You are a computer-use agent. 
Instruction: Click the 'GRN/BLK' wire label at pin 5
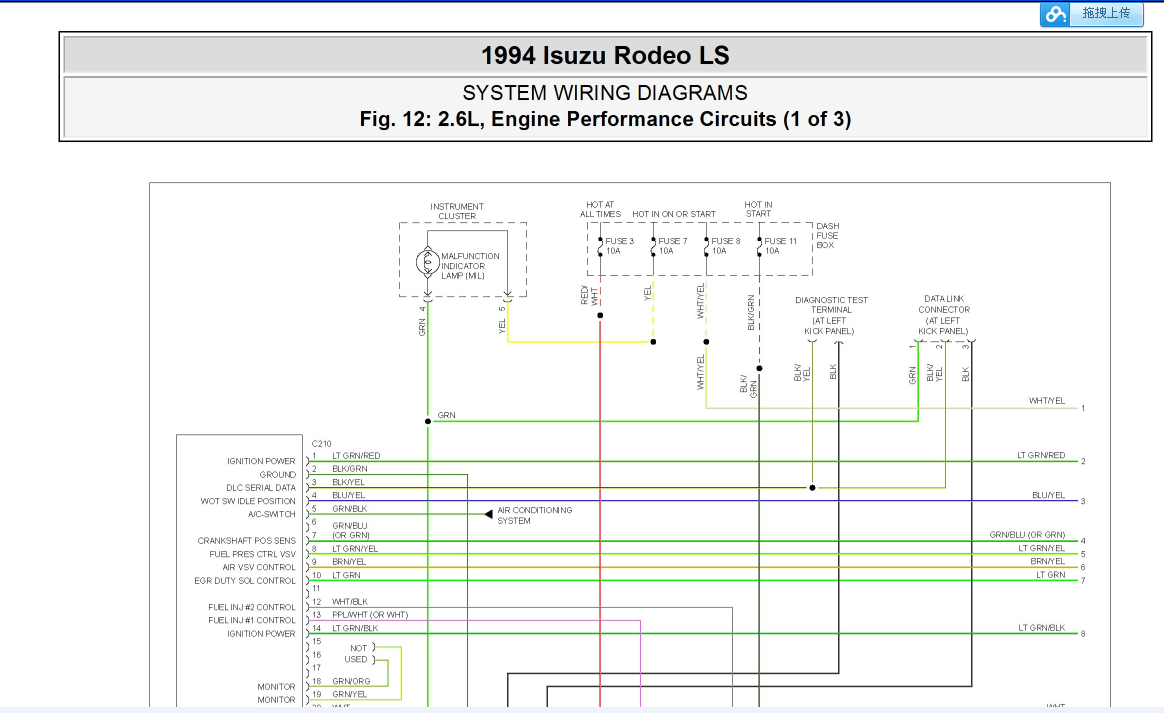click(350, 509)
